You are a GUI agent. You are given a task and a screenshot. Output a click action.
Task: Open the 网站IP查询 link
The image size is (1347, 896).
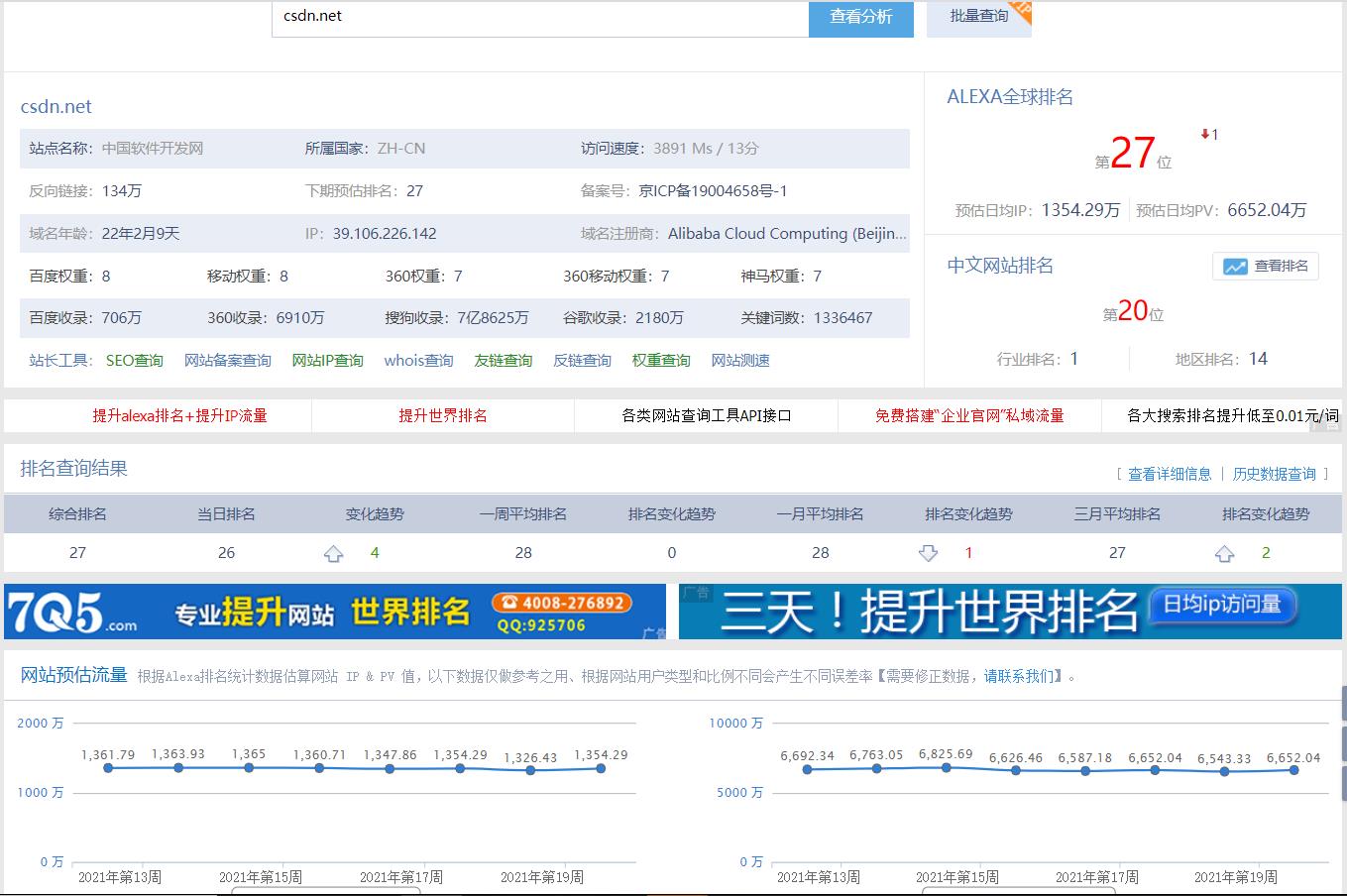(x=328, y=361)
